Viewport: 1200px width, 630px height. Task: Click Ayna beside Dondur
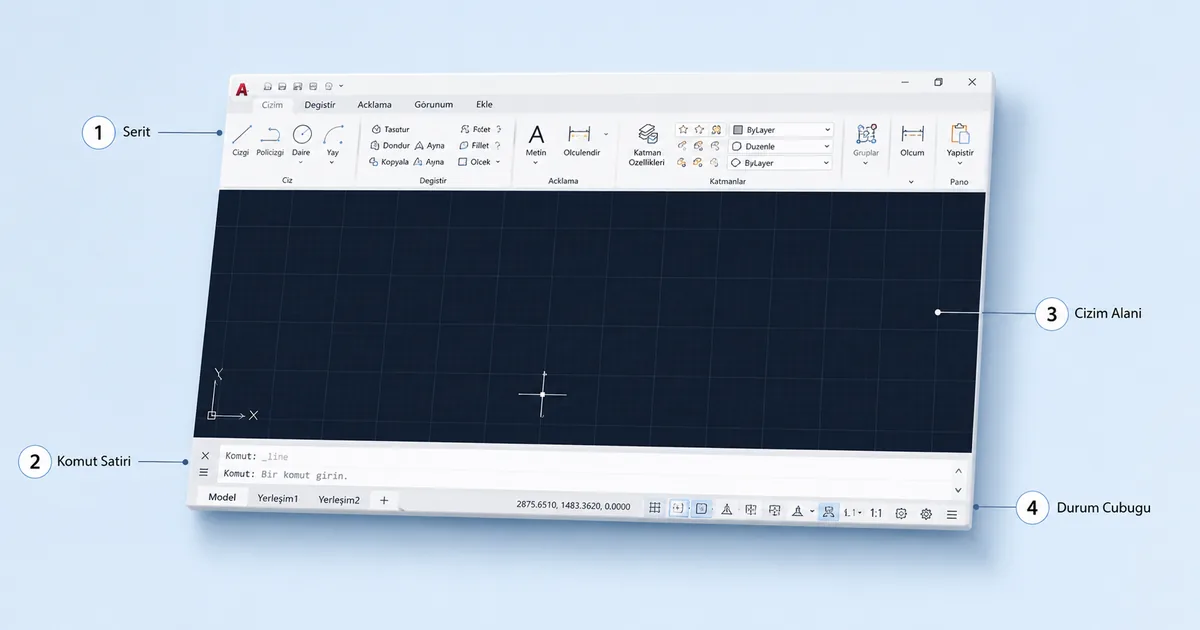point(430,145)
